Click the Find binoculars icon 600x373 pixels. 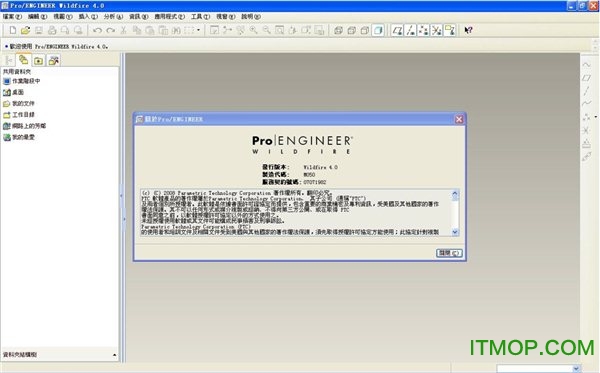[176, 30]
